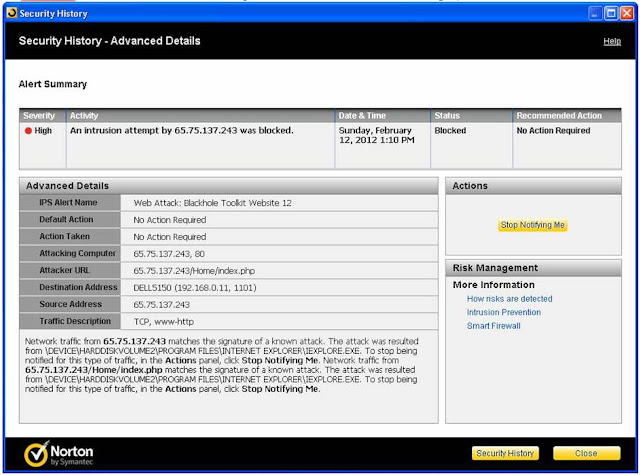Click Stop Notifying Me button
Image resolution: width=640 pixels, height=475 pixels.
point(532,225)
